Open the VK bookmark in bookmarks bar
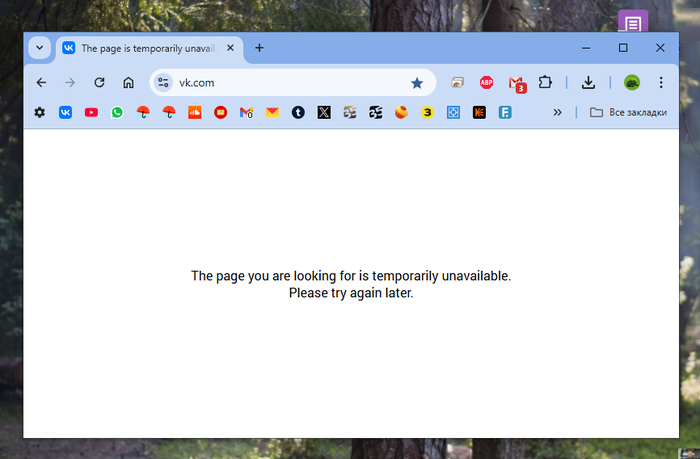This screenshot has height=459, width=700. [65, 113]
